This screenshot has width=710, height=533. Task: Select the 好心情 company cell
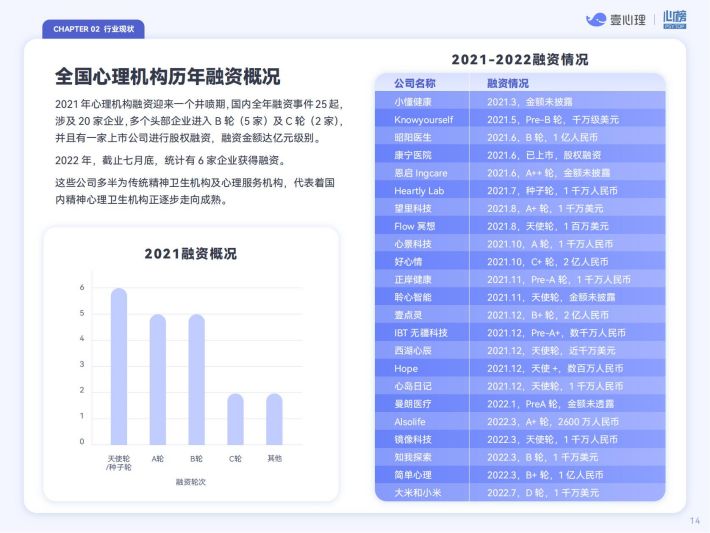(x=408, y=262)
